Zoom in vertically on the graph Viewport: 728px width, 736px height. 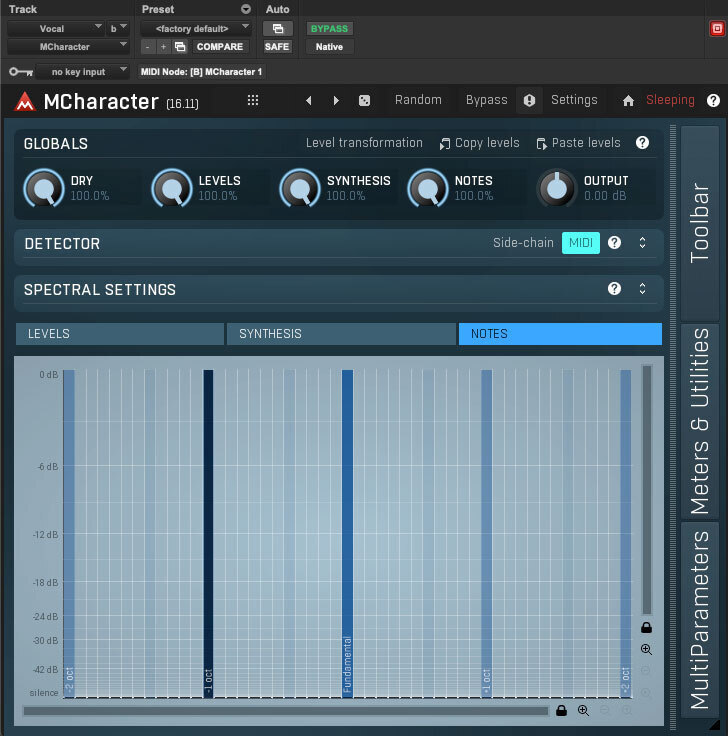(x=646, y=649)
